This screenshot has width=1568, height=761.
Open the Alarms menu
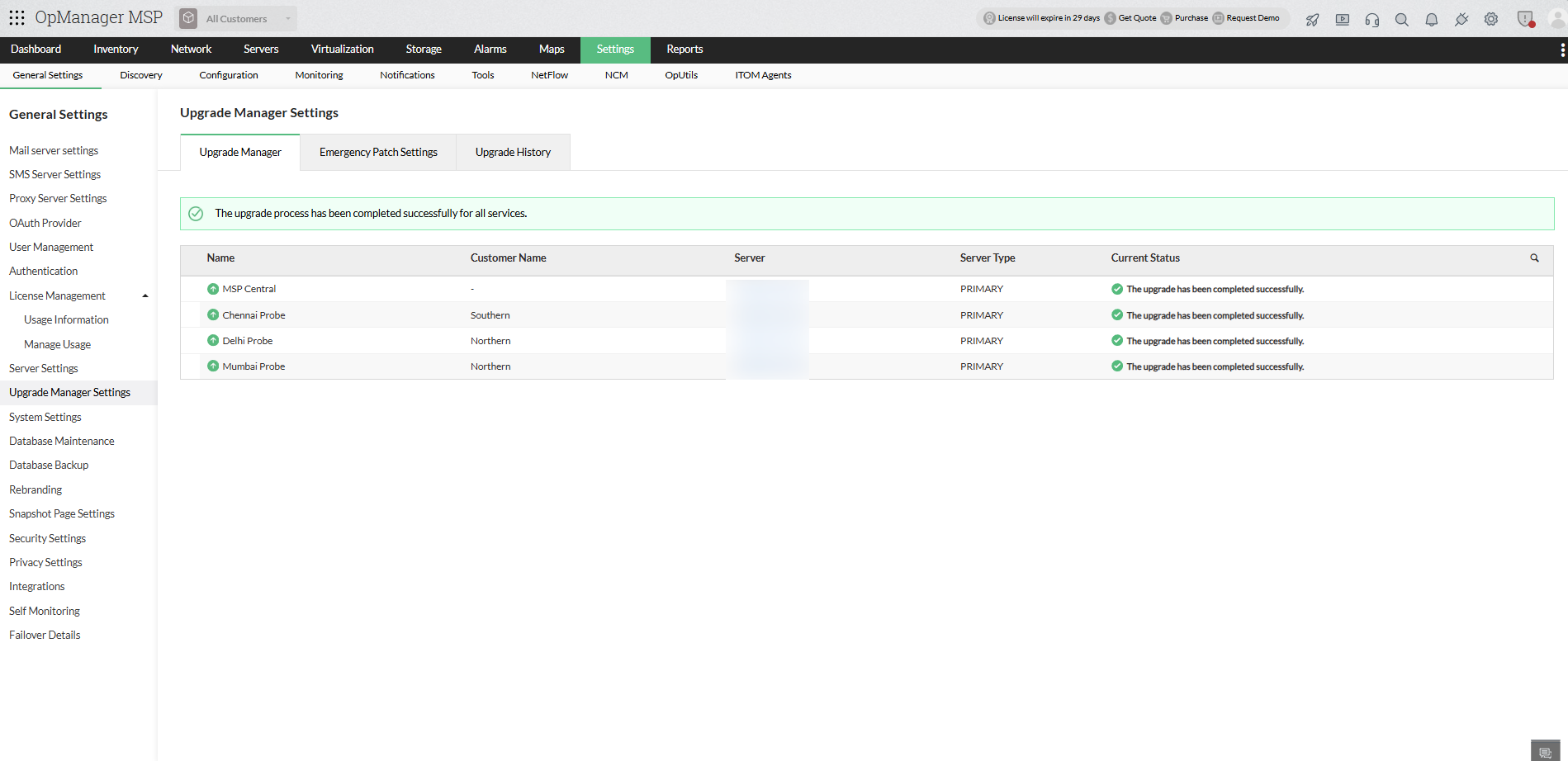pyautogui.click(x=490, y=50)
